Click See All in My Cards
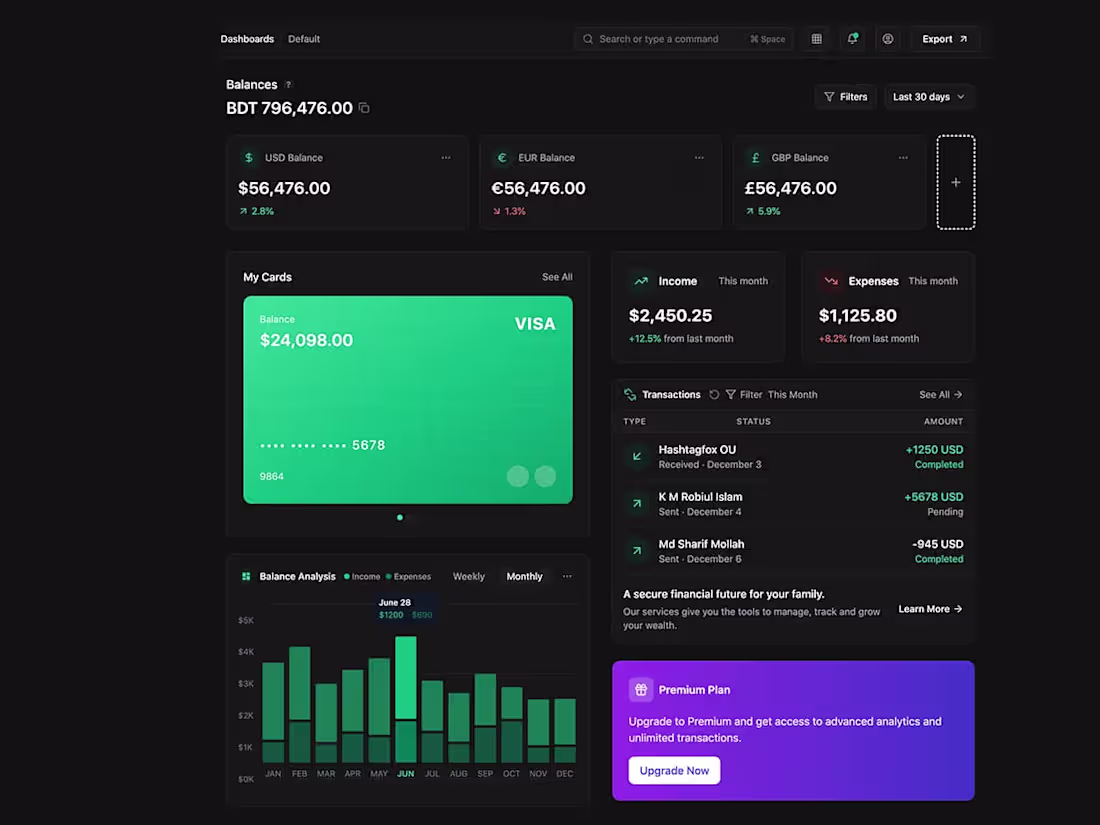 557,276
